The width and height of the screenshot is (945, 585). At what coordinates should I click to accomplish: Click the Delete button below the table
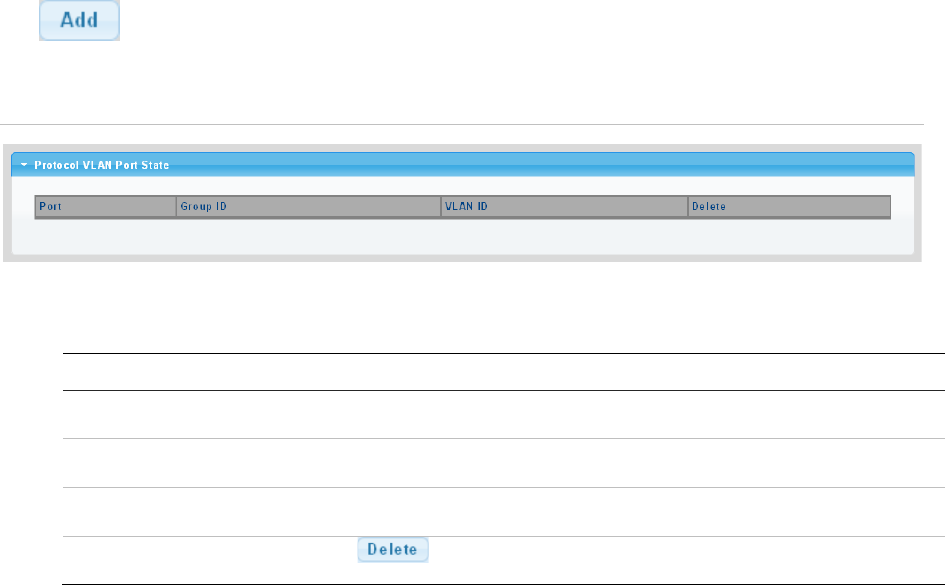pos(393,549)
